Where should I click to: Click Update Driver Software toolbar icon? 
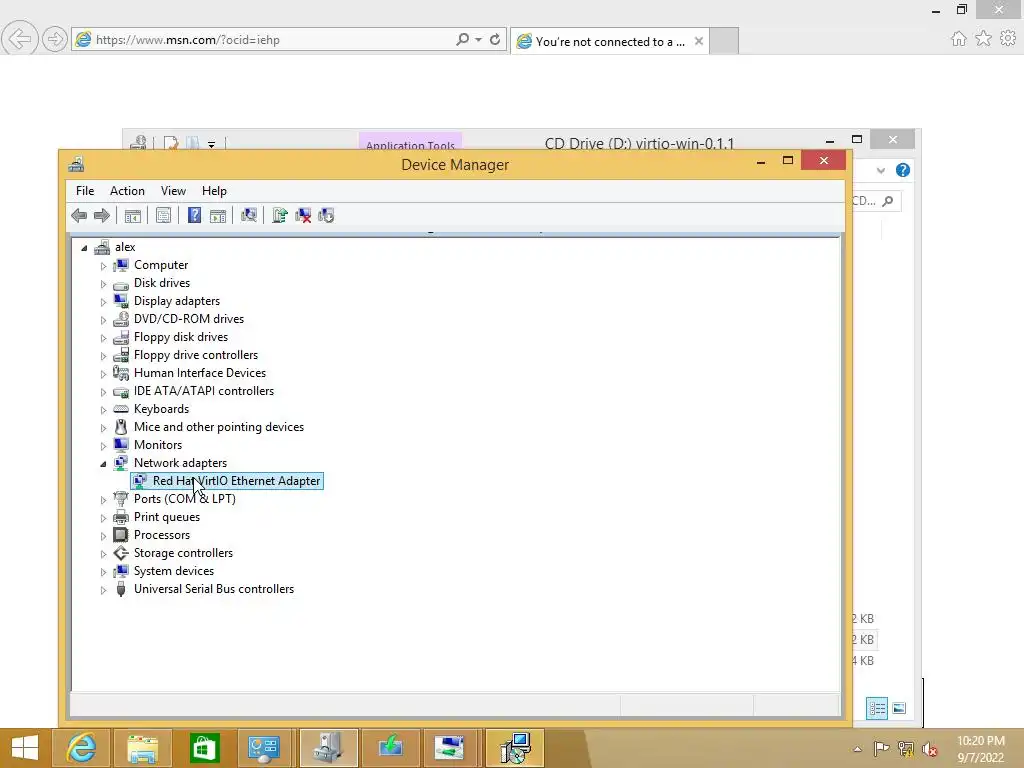click(x=280, y=215)
